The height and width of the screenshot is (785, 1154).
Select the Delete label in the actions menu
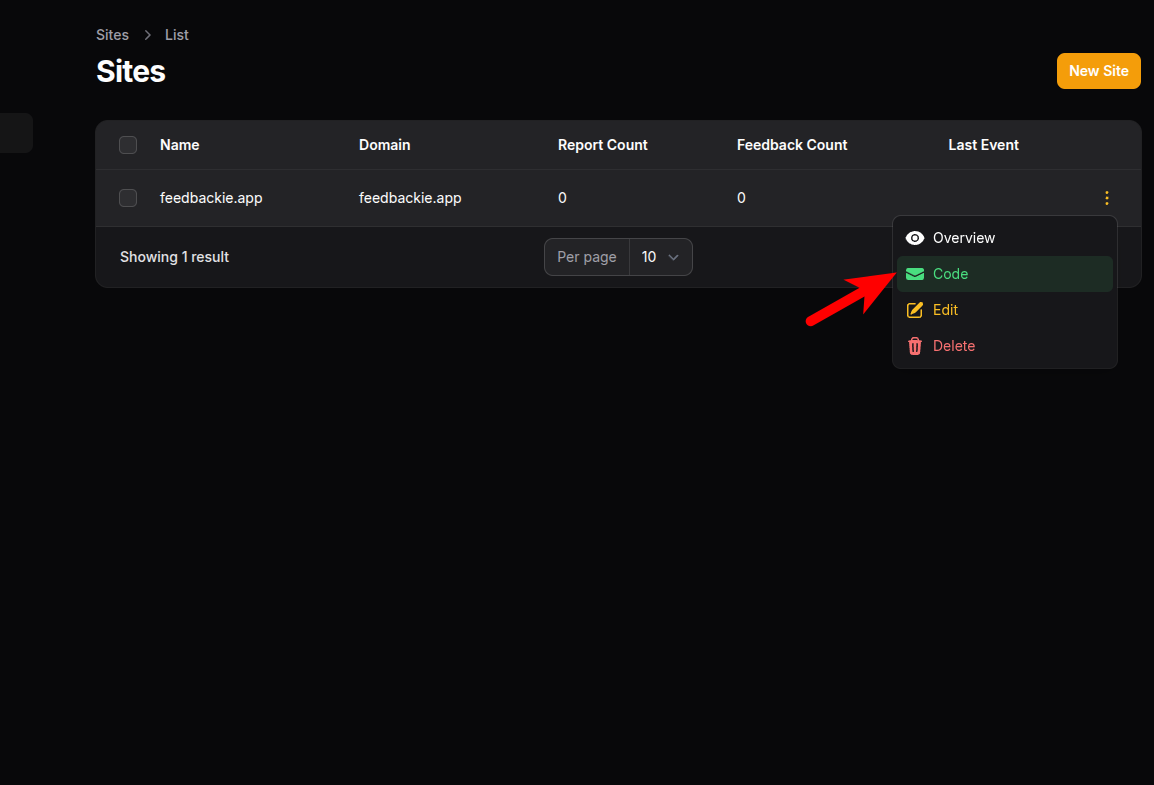tap(953, 346)
